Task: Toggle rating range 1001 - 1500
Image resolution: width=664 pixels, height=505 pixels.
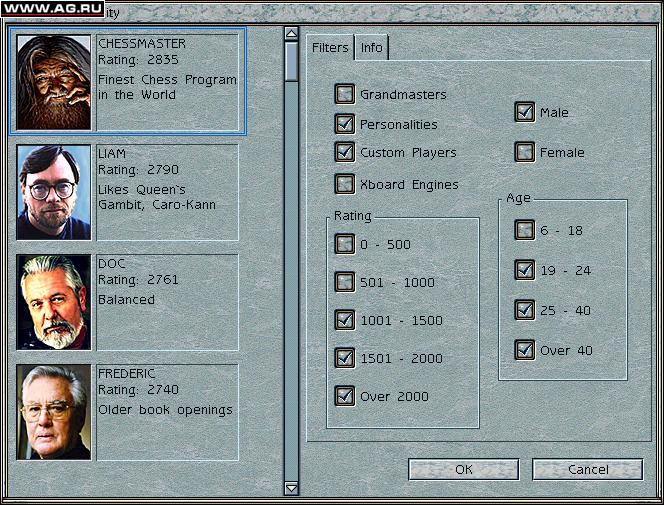Action: 345,320
